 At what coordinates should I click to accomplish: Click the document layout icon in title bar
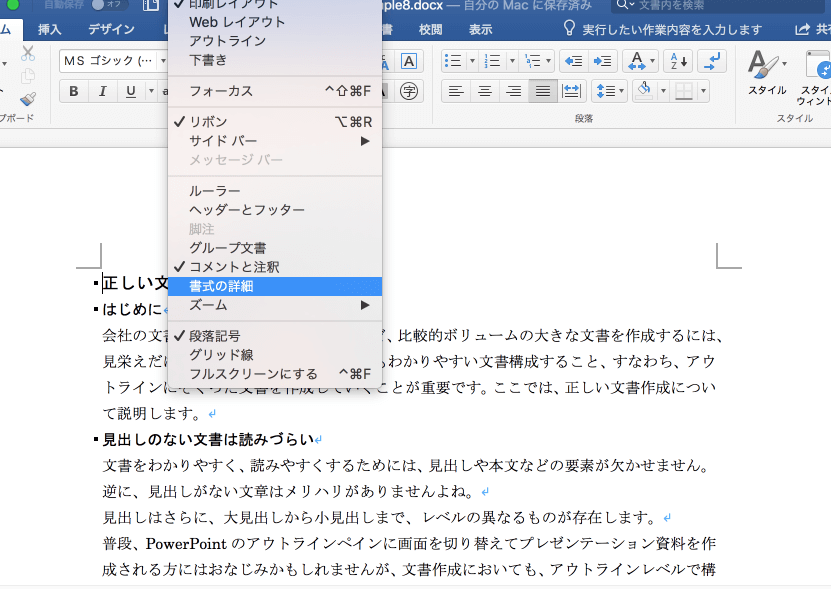point(151,5)
